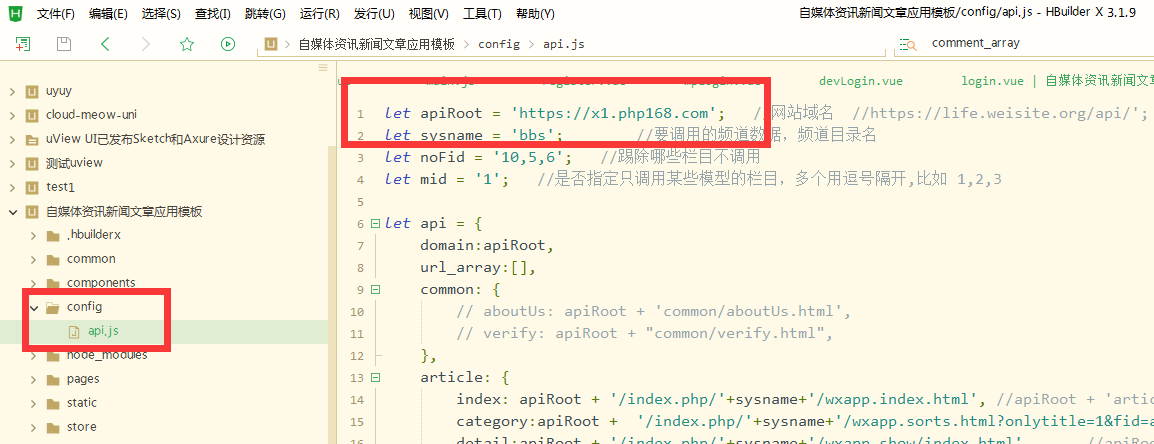1154x444 pixels.
Task: Expand the uyuy project folder
Action: [13, 91]
